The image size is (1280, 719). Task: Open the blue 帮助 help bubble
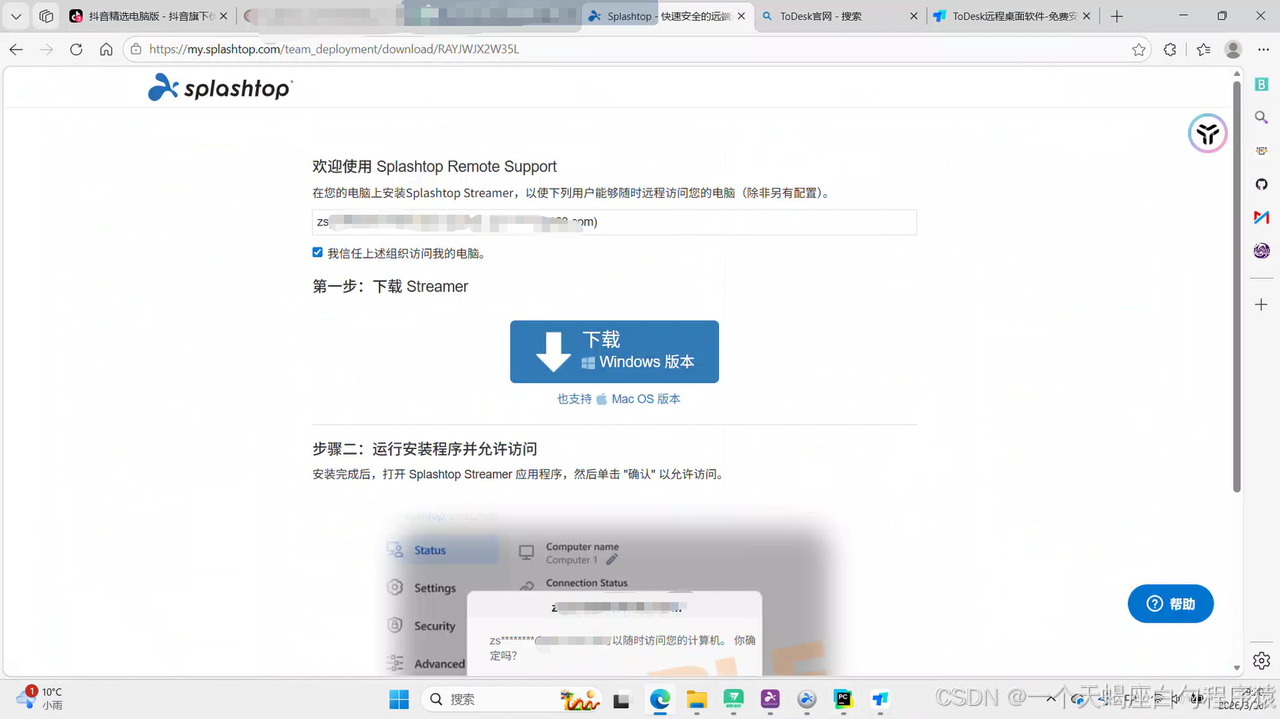[x=1170, y=603]
